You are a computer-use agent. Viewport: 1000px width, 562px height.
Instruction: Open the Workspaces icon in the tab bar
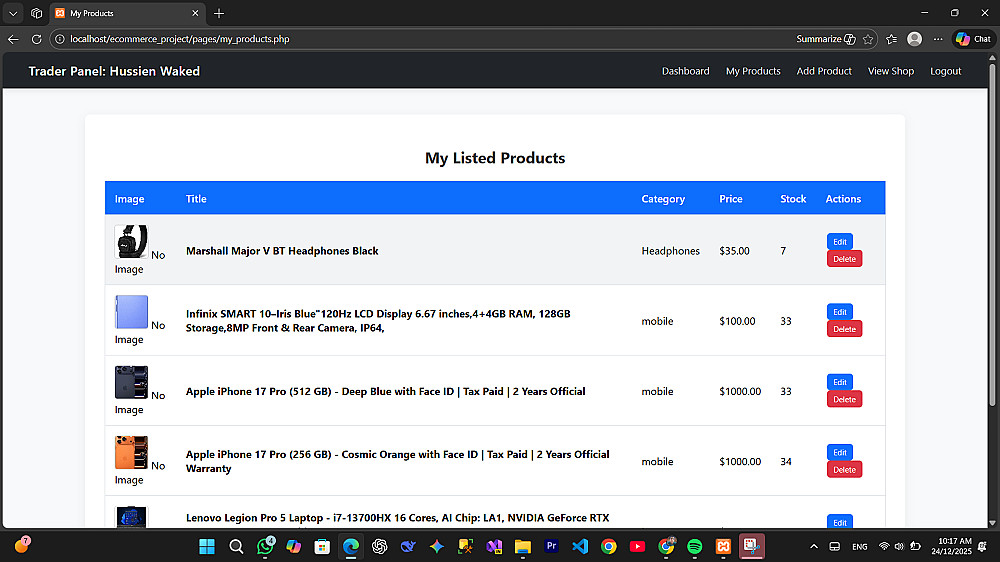(x=36, y=13)
